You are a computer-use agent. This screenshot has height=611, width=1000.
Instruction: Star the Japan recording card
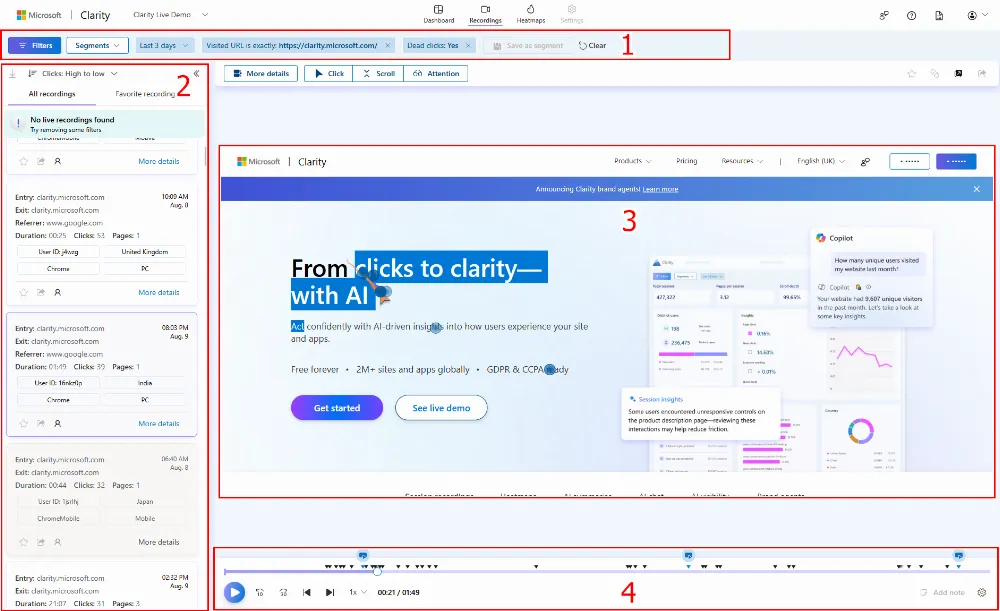[24, 542]
